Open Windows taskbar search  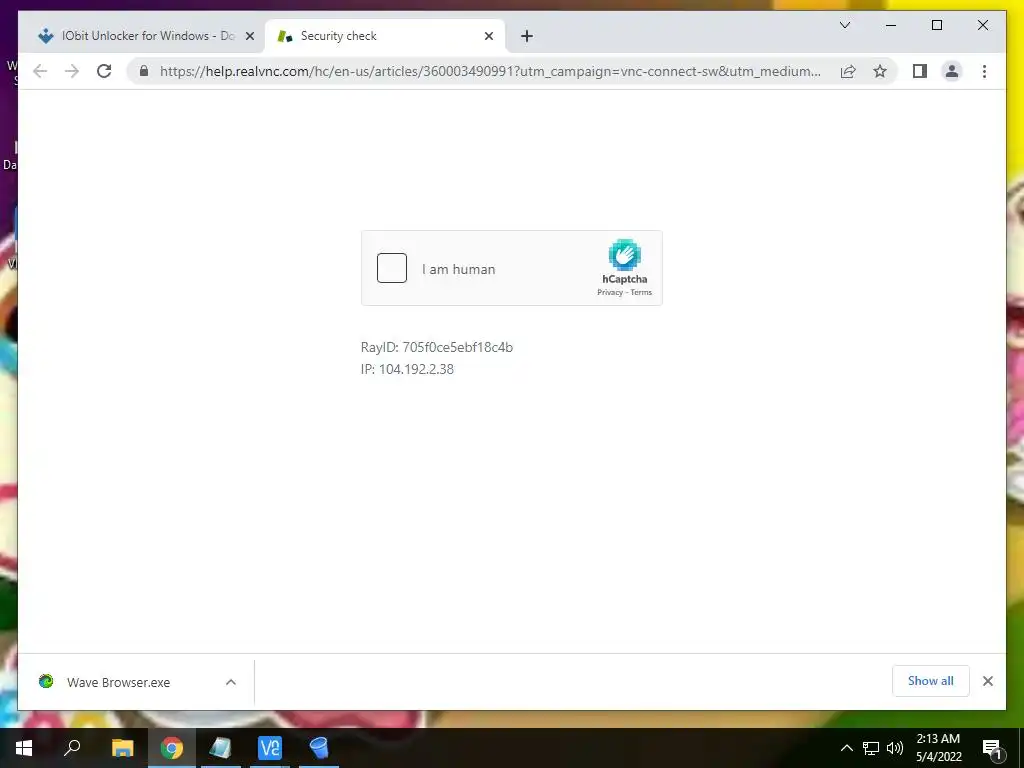tap(72, 748)
